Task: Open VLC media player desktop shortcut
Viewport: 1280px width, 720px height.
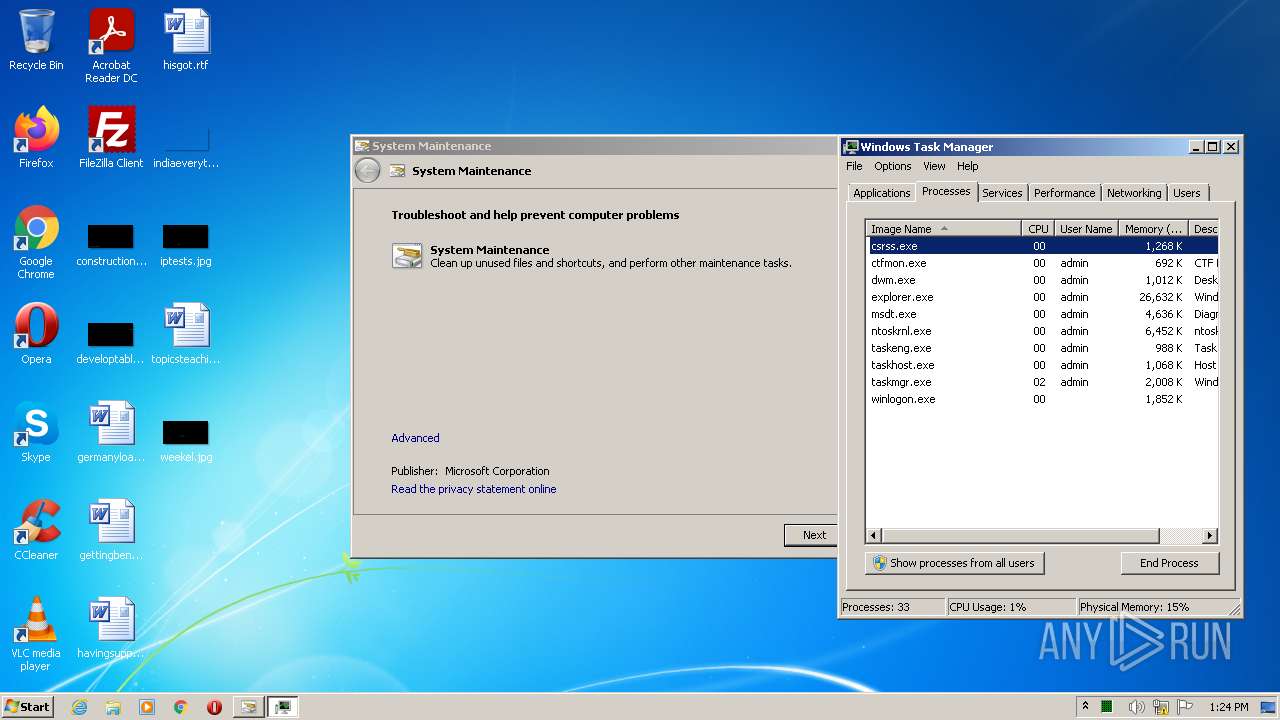Action: (x=36, y=634)
